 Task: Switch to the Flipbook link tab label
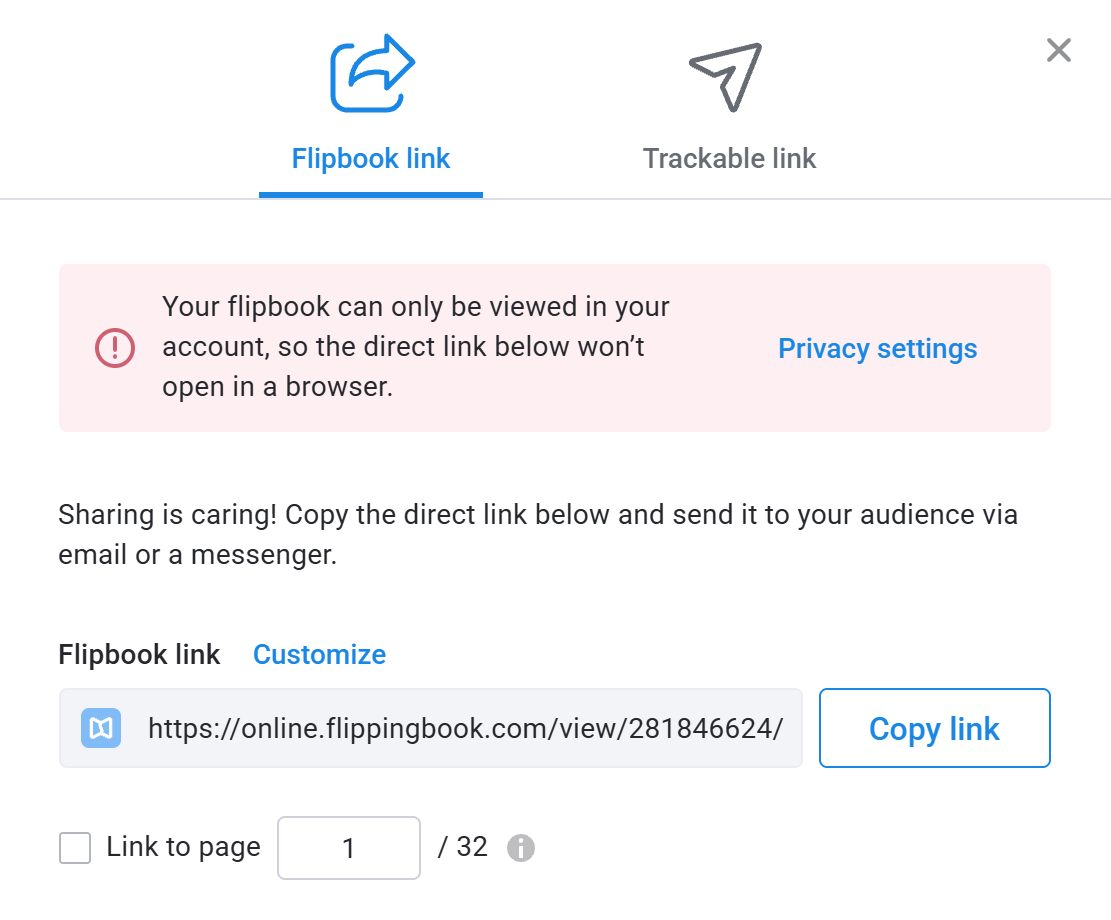coord(371,158)
